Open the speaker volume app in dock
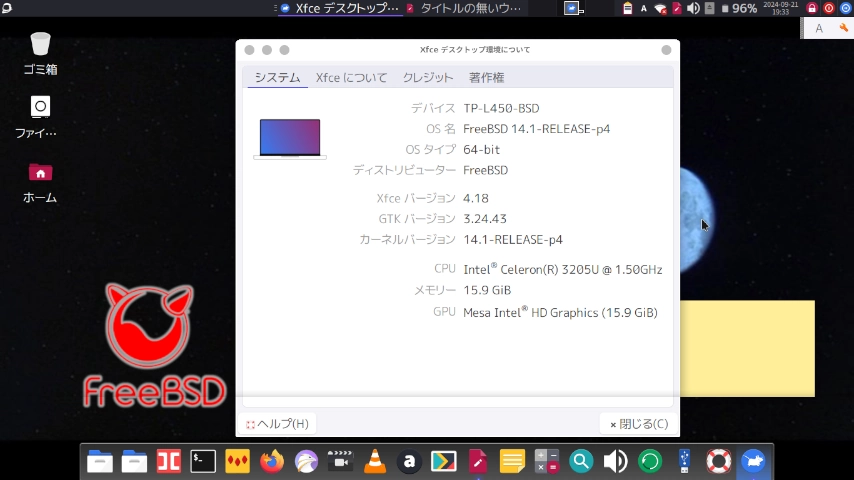The width and height of the screenshot is (854, 480). (x=615, y=461)
